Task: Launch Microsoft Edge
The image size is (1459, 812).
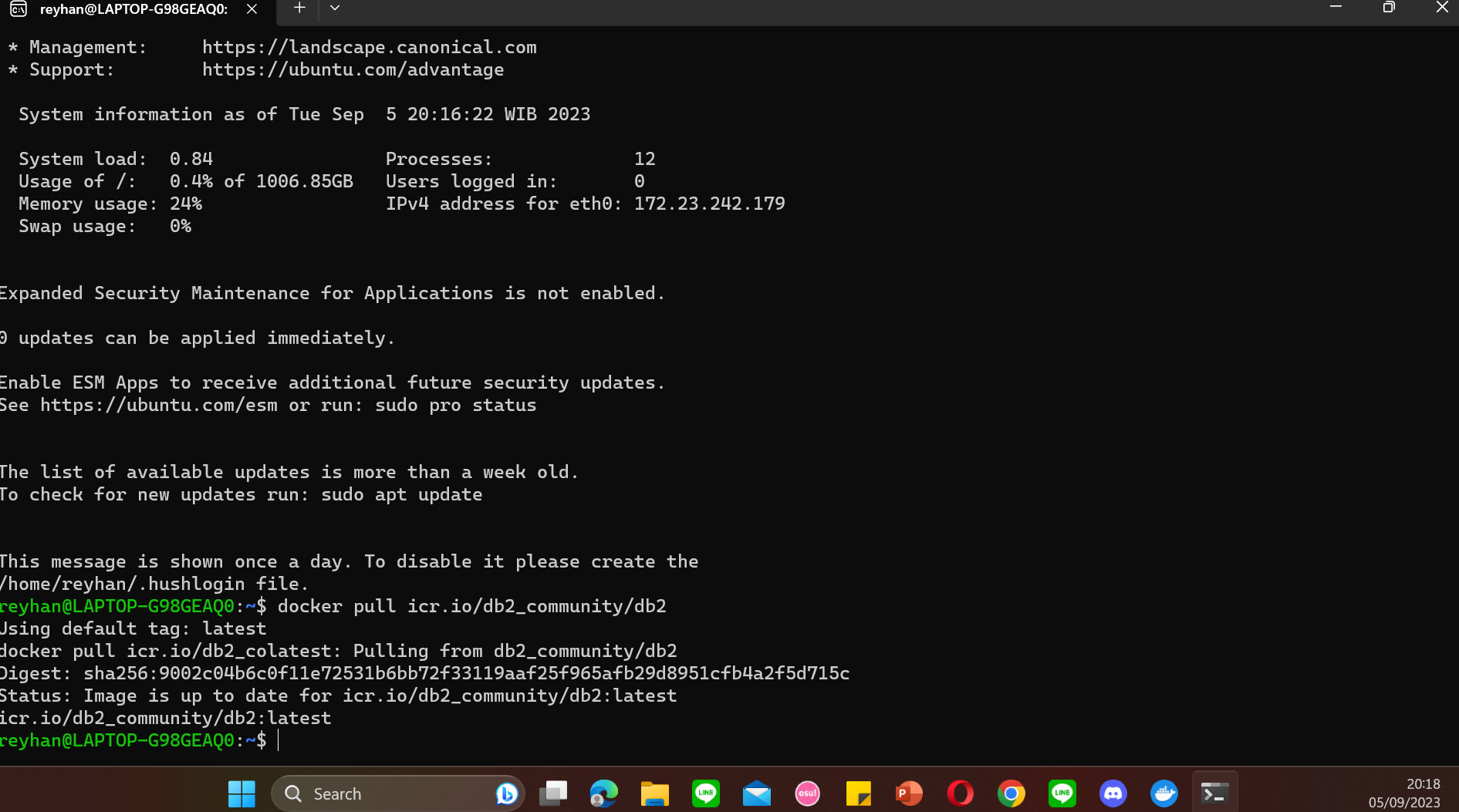Action: pyautogui.click(x=604, y=793)
